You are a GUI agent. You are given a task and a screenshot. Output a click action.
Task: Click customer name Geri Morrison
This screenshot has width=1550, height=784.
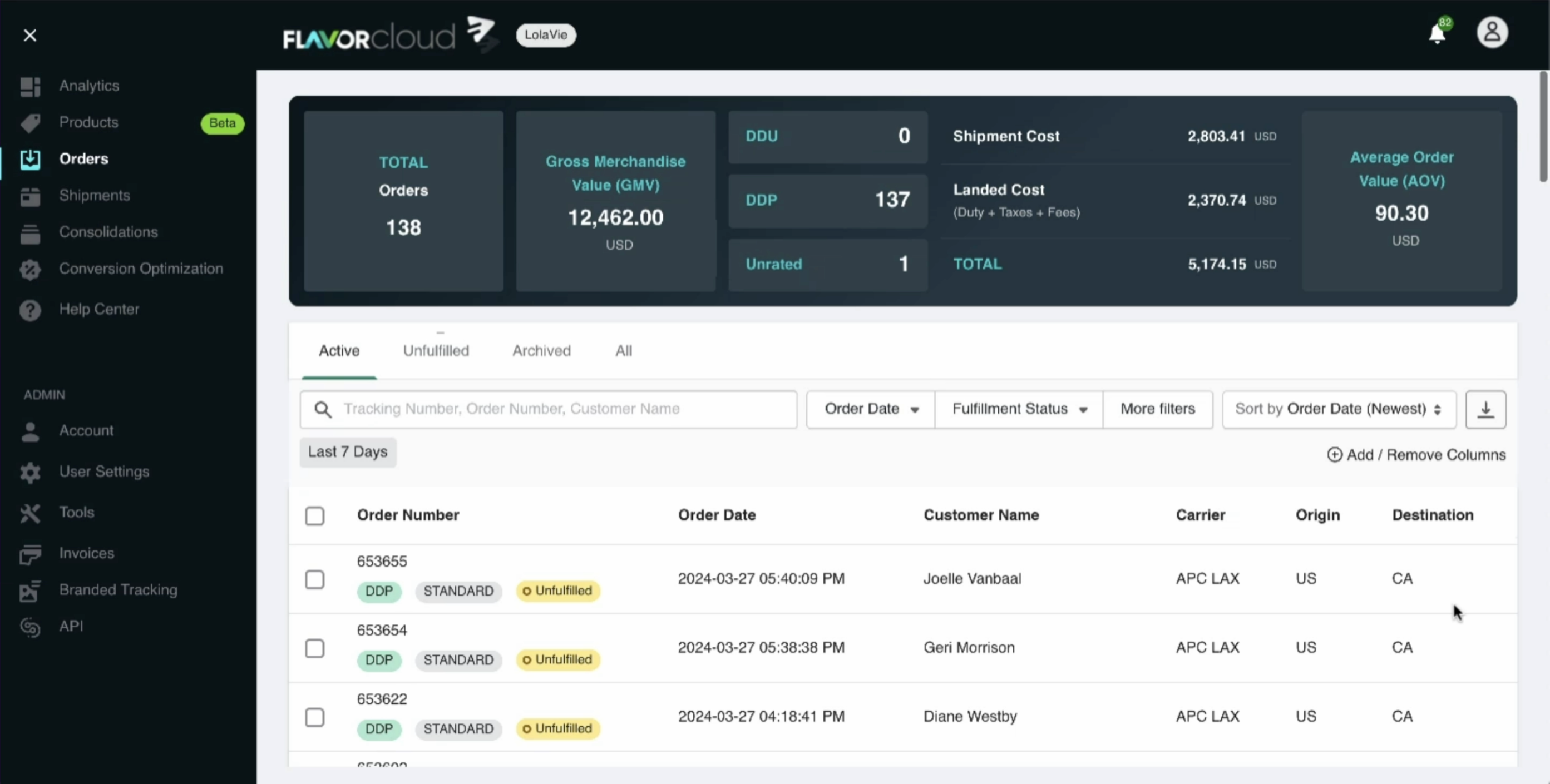point(969,648)
